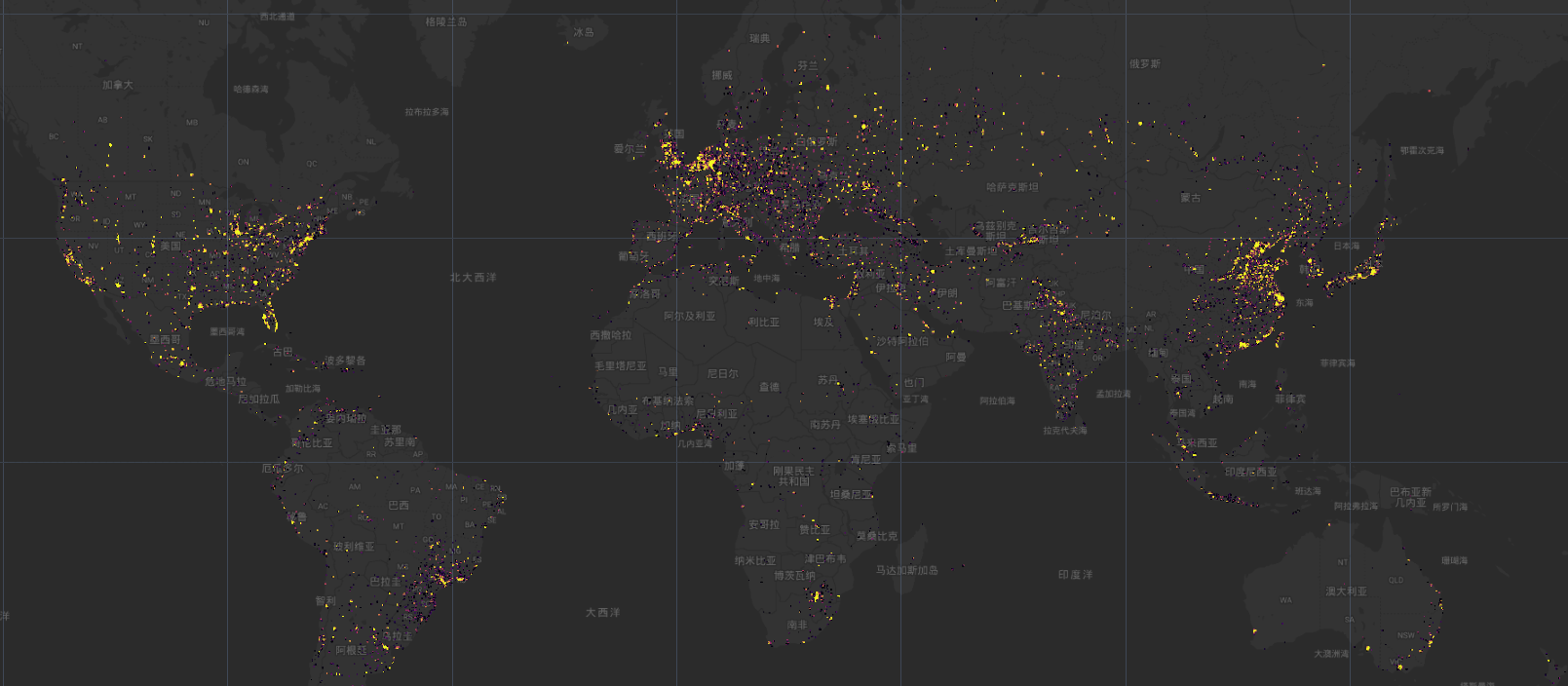Click the 巴拉圭 label
Image resolution: width=1568 pixels, height=686 pixels.
click(x=385, y=582)
